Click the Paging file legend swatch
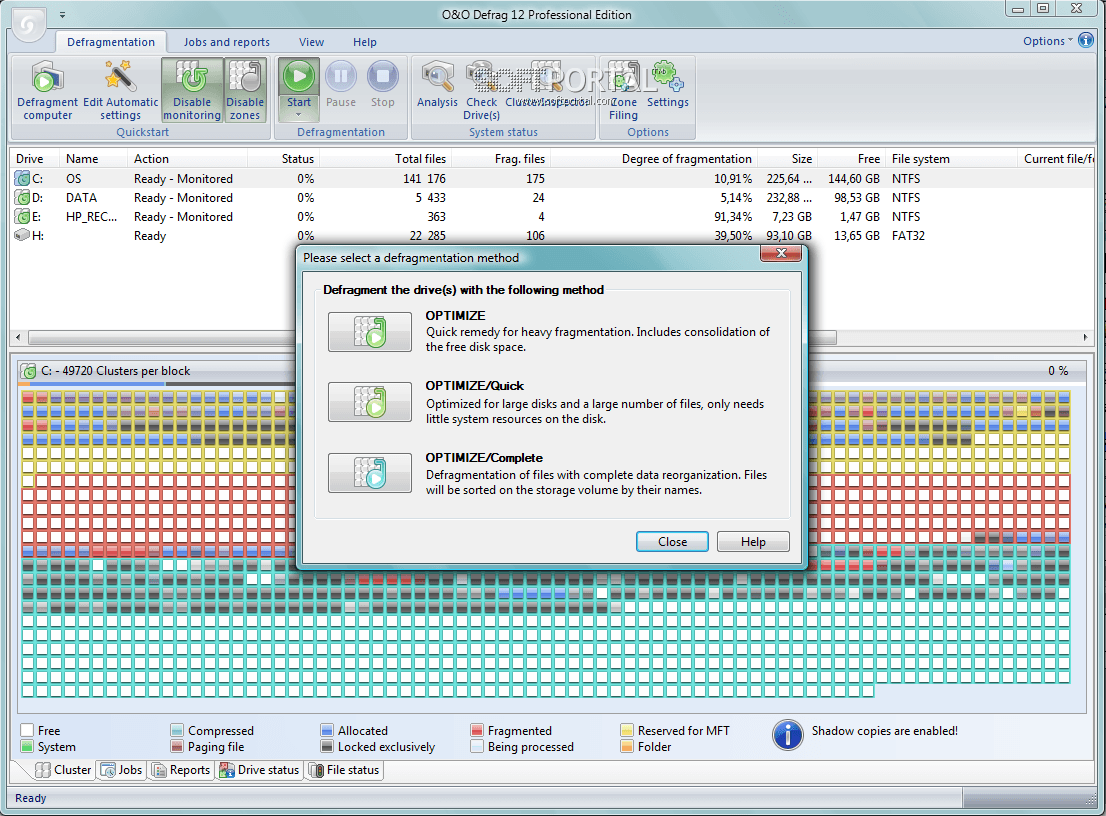The height and width of the screenshot is (816, 1106). click(x=177, y=746)
